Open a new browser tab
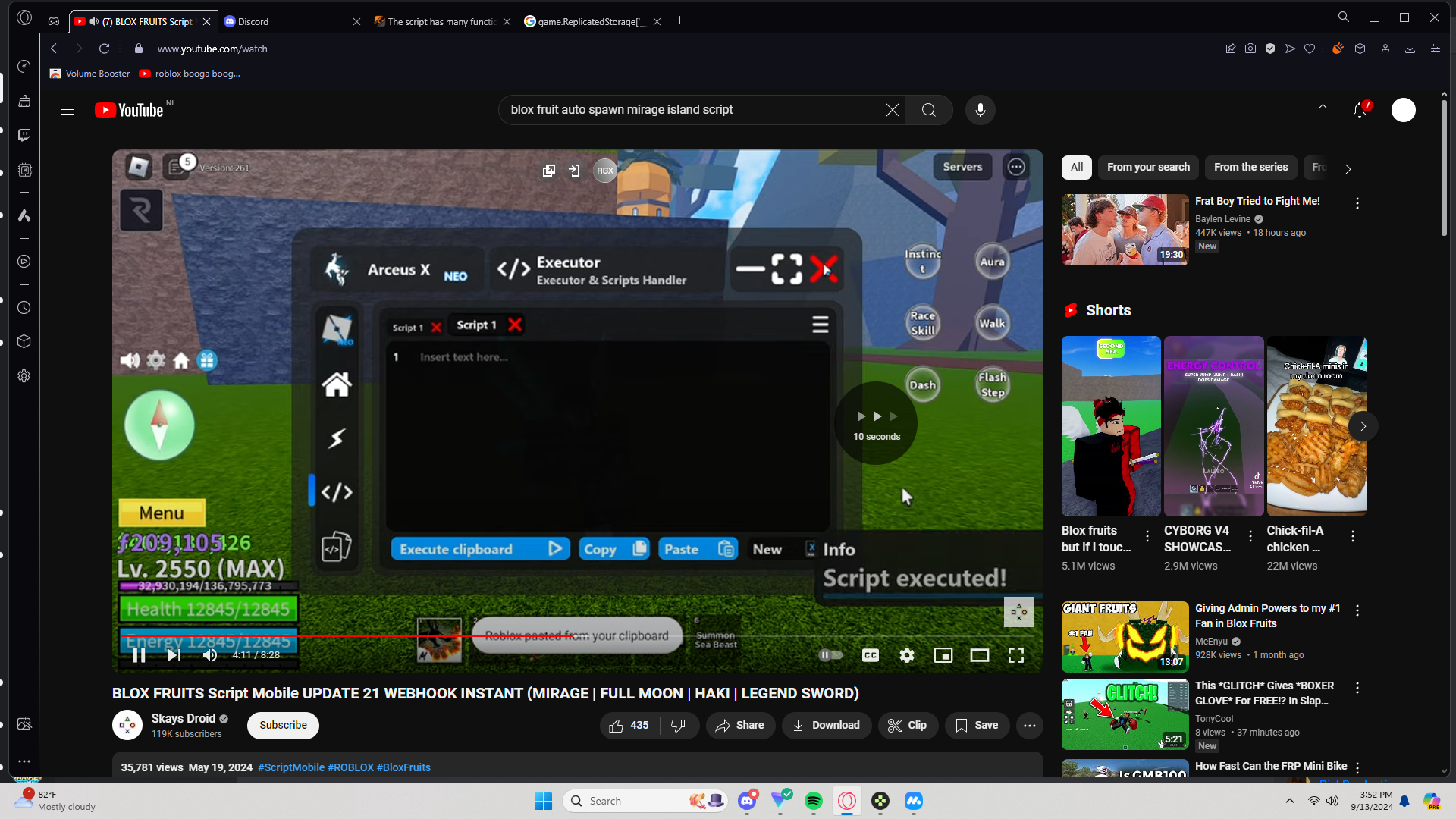This screenshot has height=819, width=1456. tap(680, 21)
